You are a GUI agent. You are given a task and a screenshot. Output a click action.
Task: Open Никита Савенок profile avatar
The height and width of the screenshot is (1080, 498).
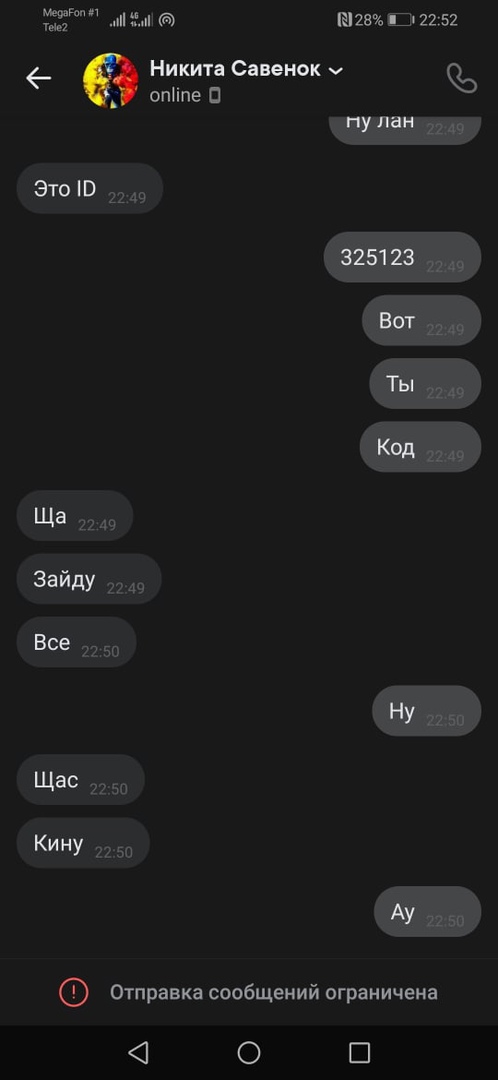click(x=110, y=79)
